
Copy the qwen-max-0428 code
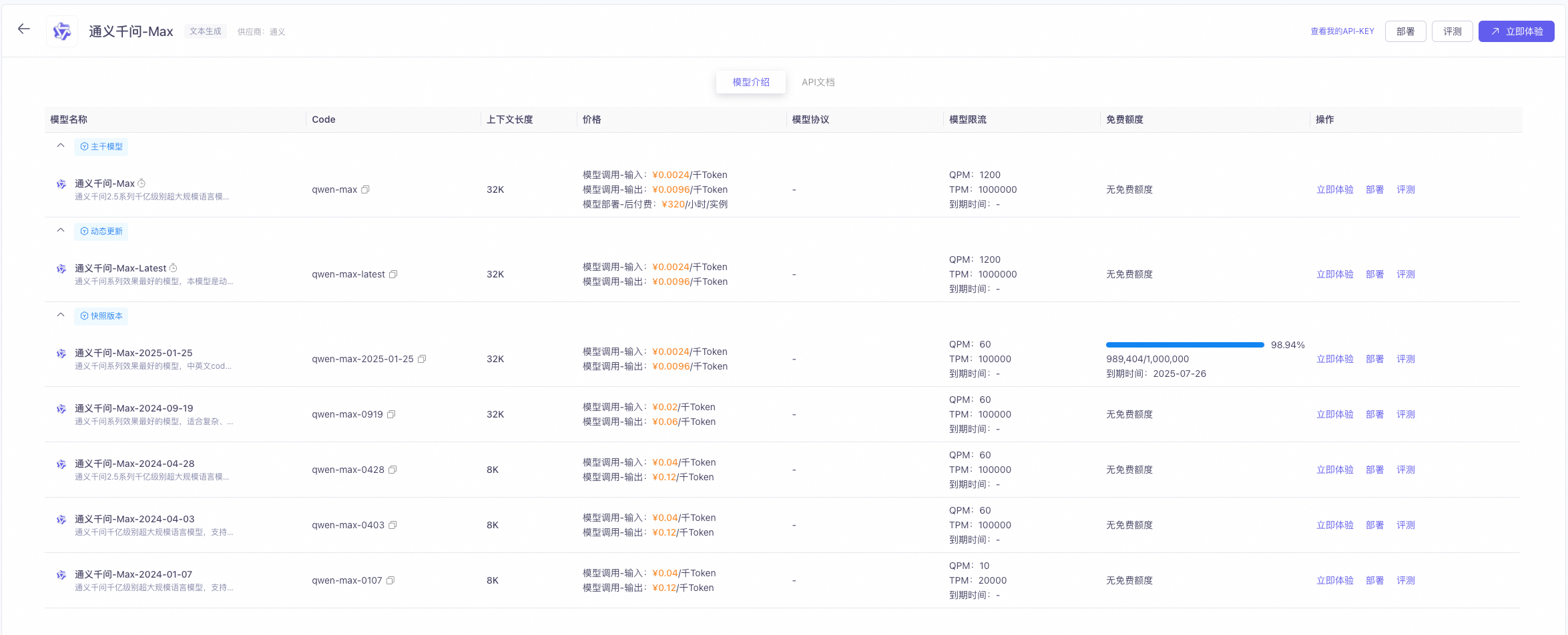coord(393,470)
